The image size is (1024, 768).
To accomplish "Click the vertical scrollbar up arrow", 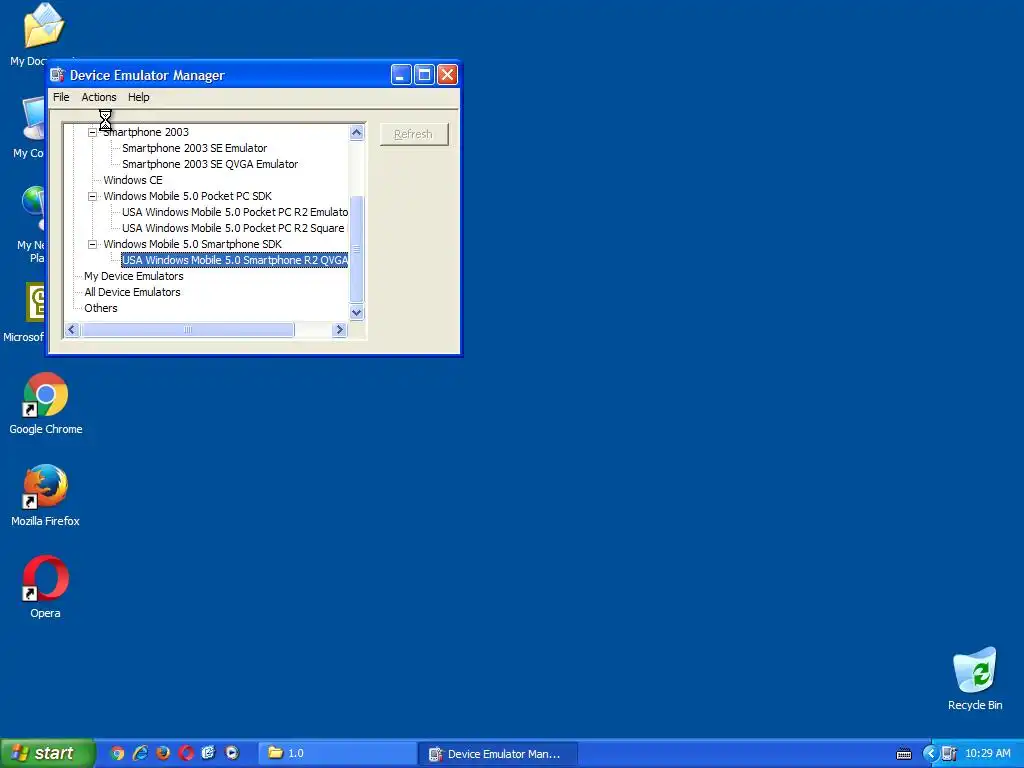I will coord(357,133).
